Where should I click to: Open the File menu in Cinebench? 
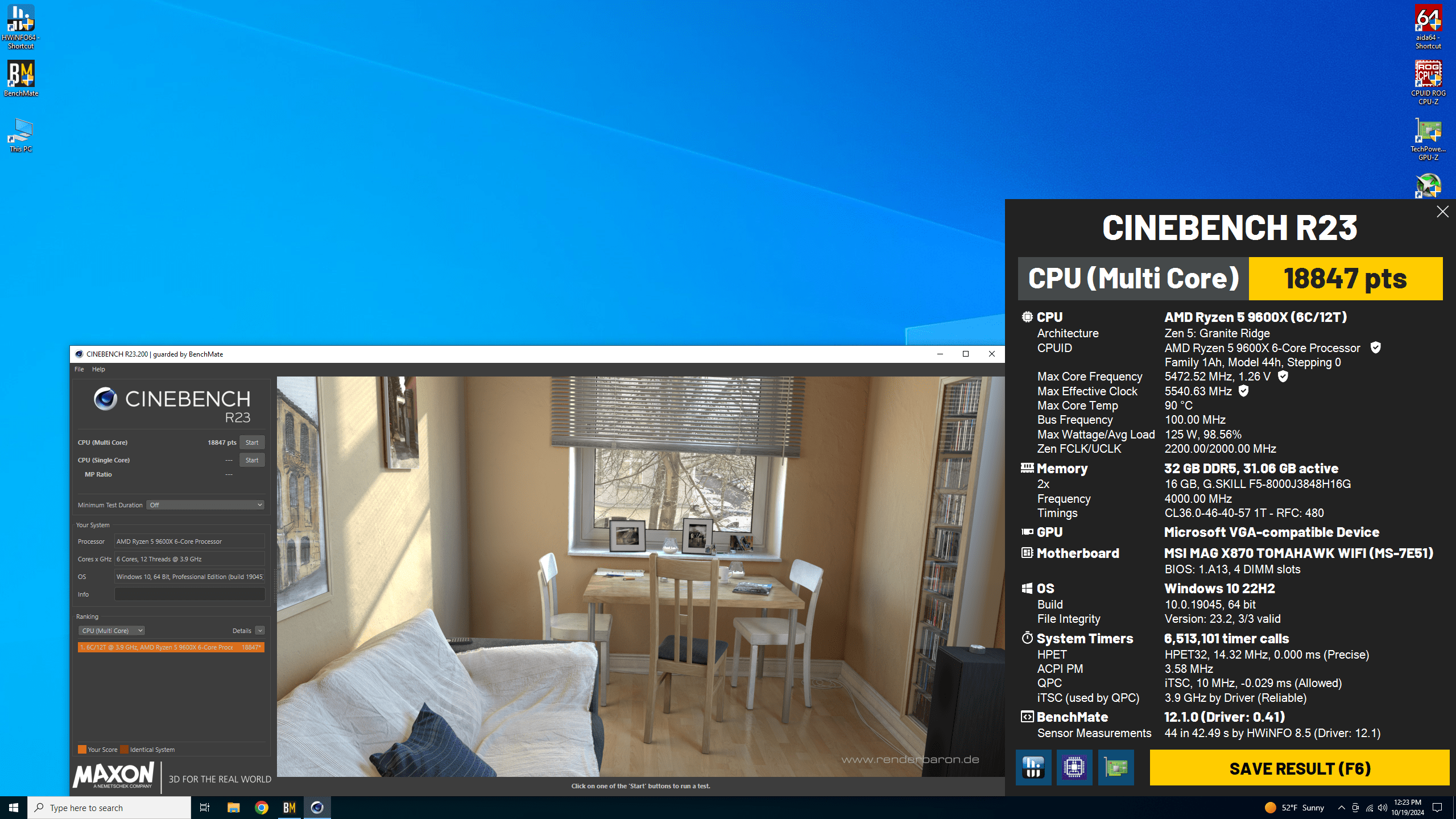click(79, 369)
